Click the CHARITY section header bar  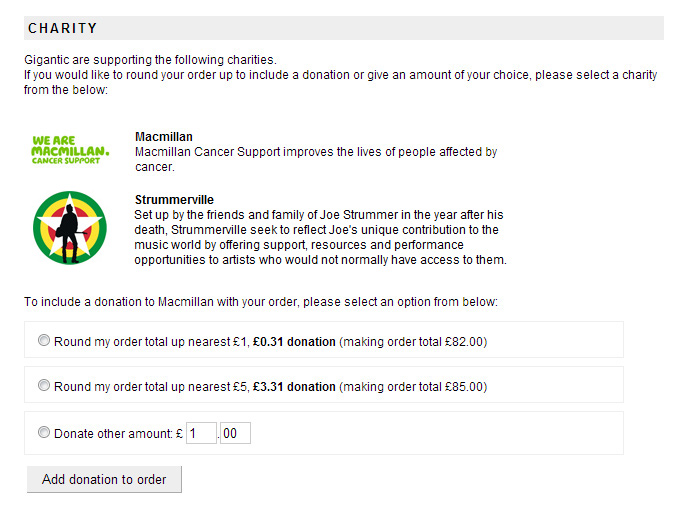343,28
